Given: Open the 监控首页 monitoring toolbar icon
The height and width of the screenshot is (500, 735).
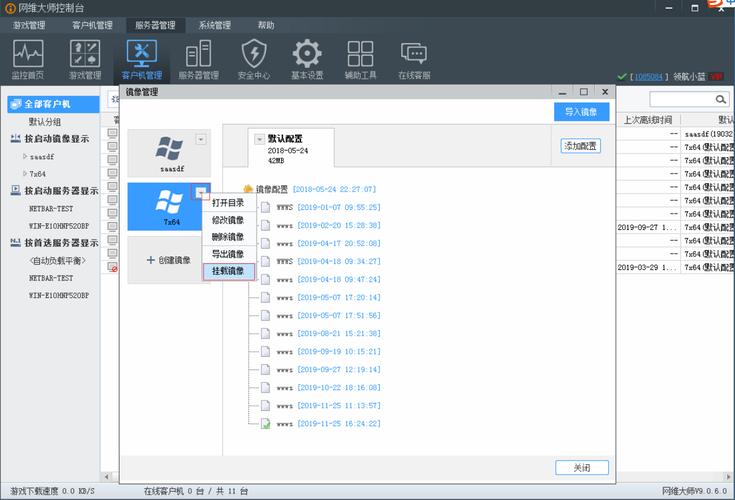Looking at the screenshot, I should pyautogui.click(x=28, y=59).
